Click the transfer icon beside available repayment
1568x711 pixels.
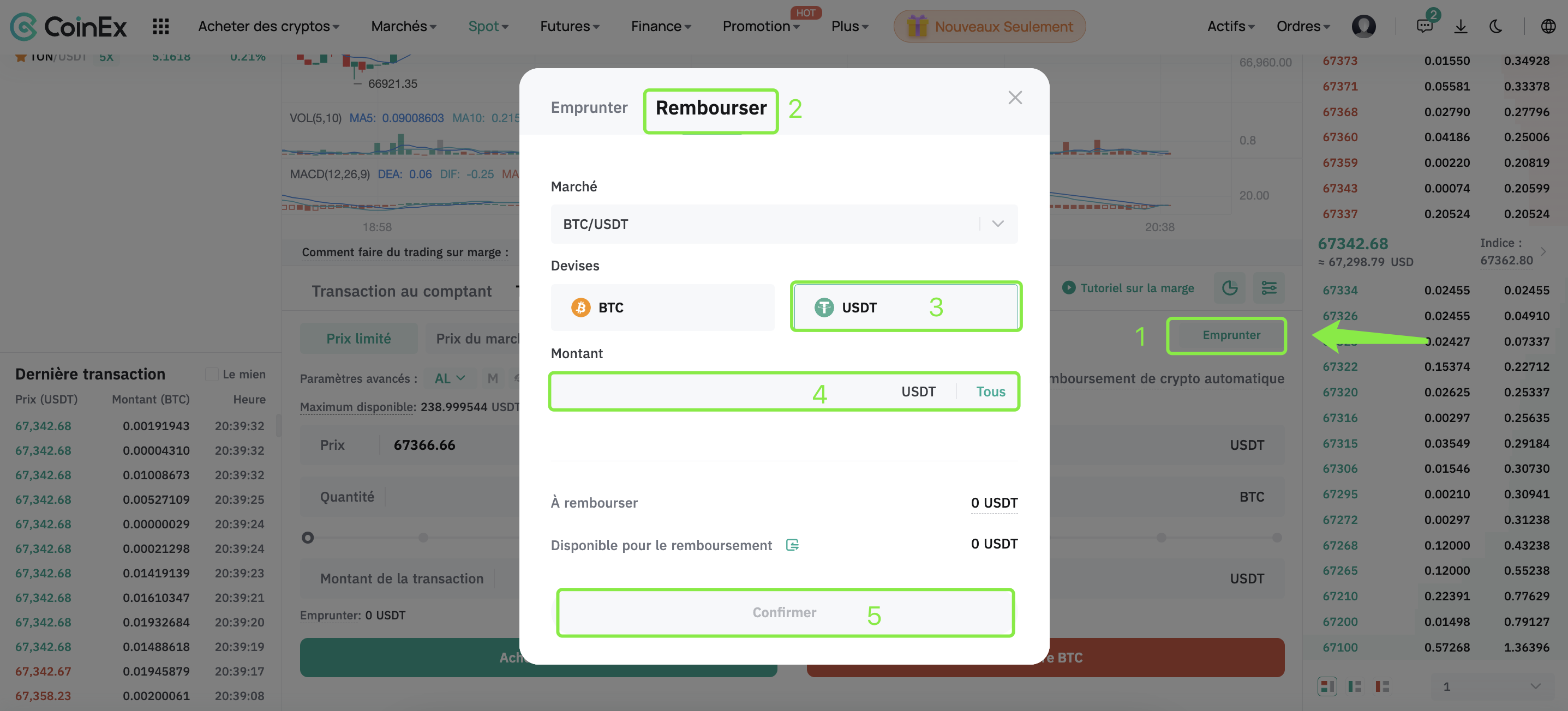[792, 544]
